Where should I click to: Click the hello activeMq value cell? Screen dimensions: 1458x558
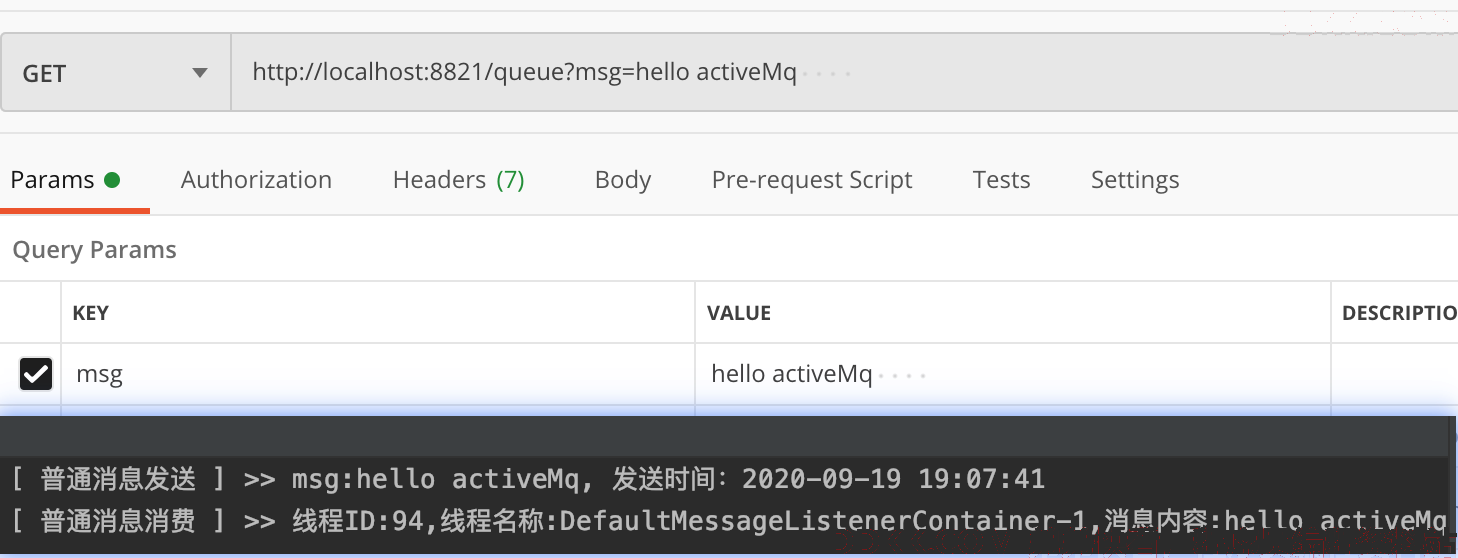coord(1013,374)
